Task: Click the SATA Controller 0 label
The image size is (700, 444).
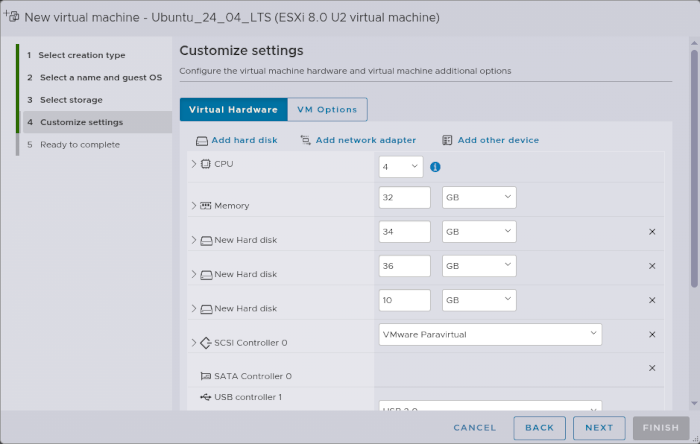Action: (x=253, y=376)
